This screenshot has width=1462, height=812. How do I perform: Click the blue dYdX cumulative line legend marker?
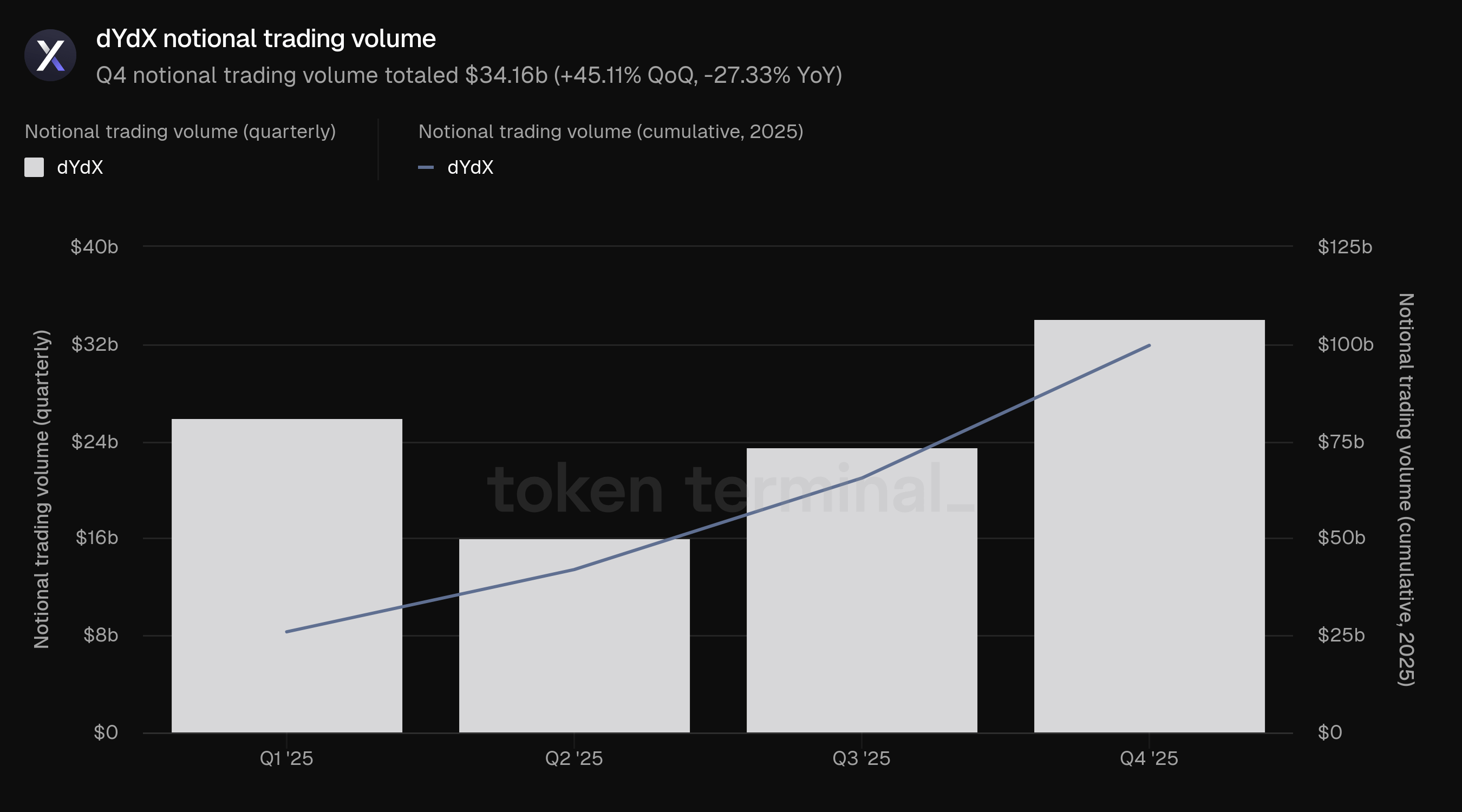coord(426,167)
